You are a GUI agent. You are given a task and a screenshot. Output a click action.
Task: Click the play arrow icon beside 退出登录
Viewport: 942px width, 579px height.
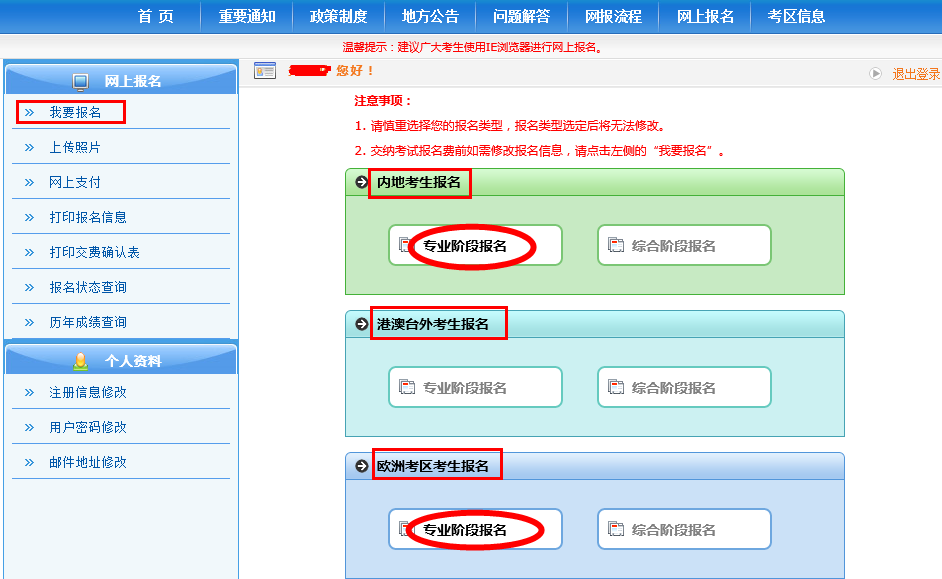(x=876, y=73)
